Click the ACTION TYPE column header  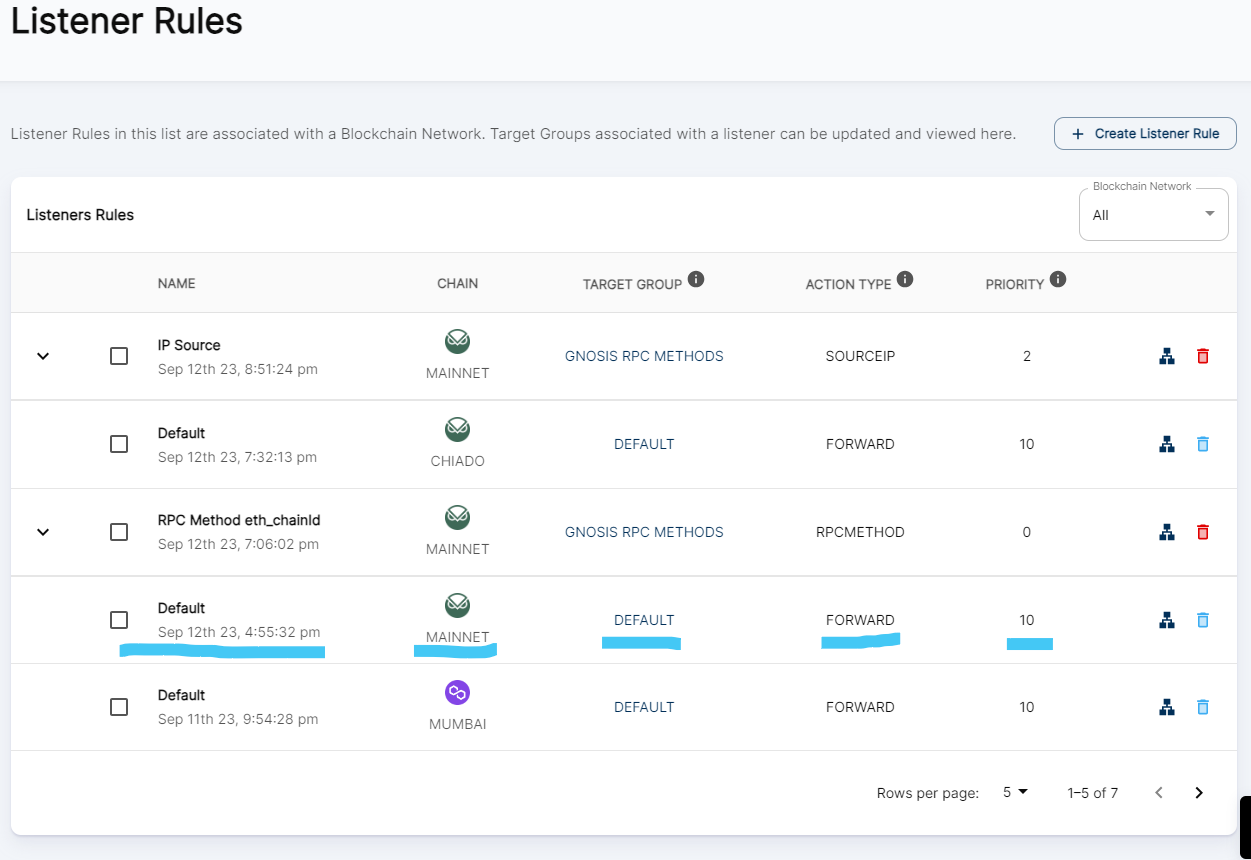(x=848, y=284)
